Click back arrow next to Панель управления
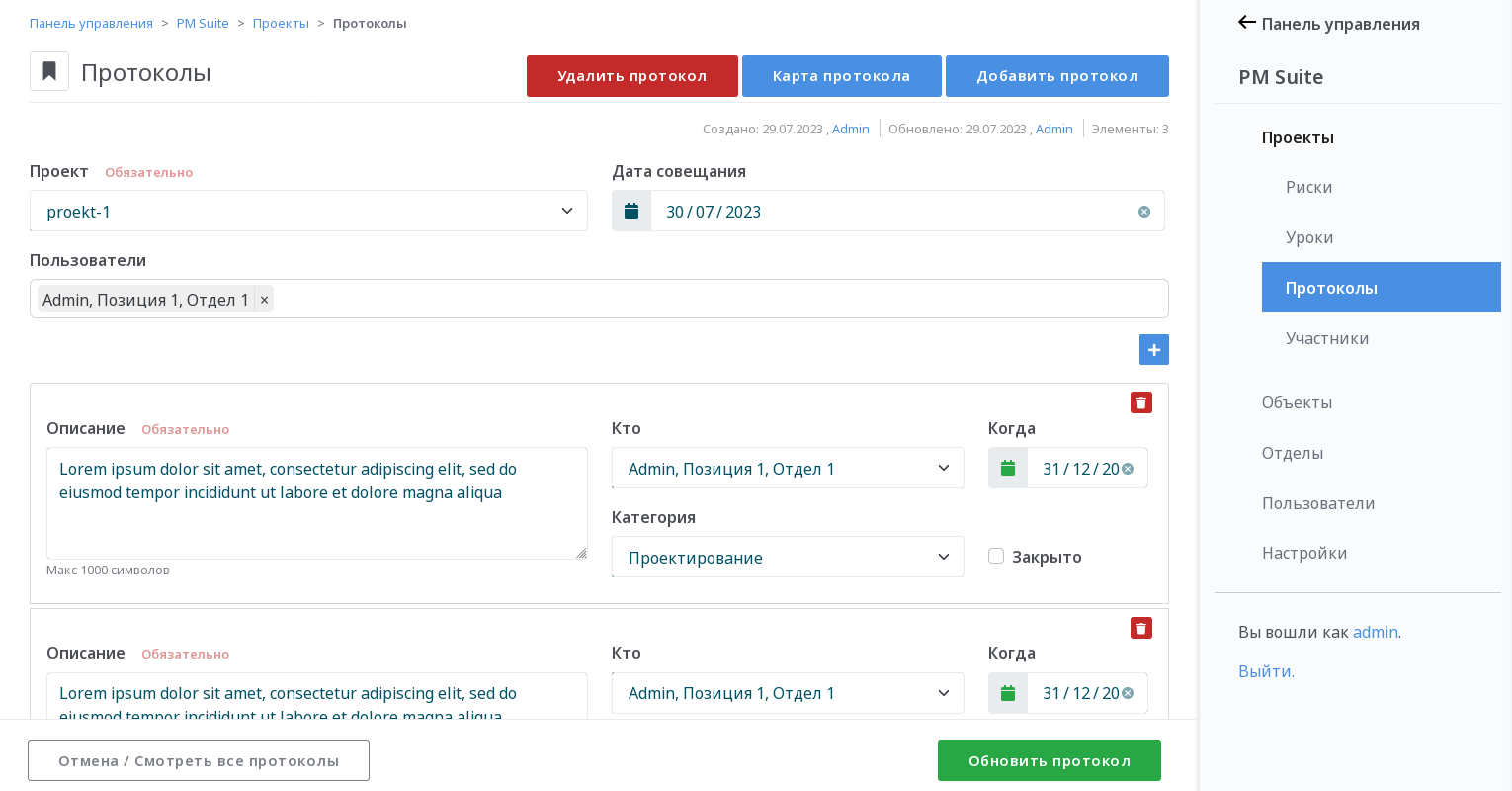The image size is (1512, 791). pos(1247,23)
